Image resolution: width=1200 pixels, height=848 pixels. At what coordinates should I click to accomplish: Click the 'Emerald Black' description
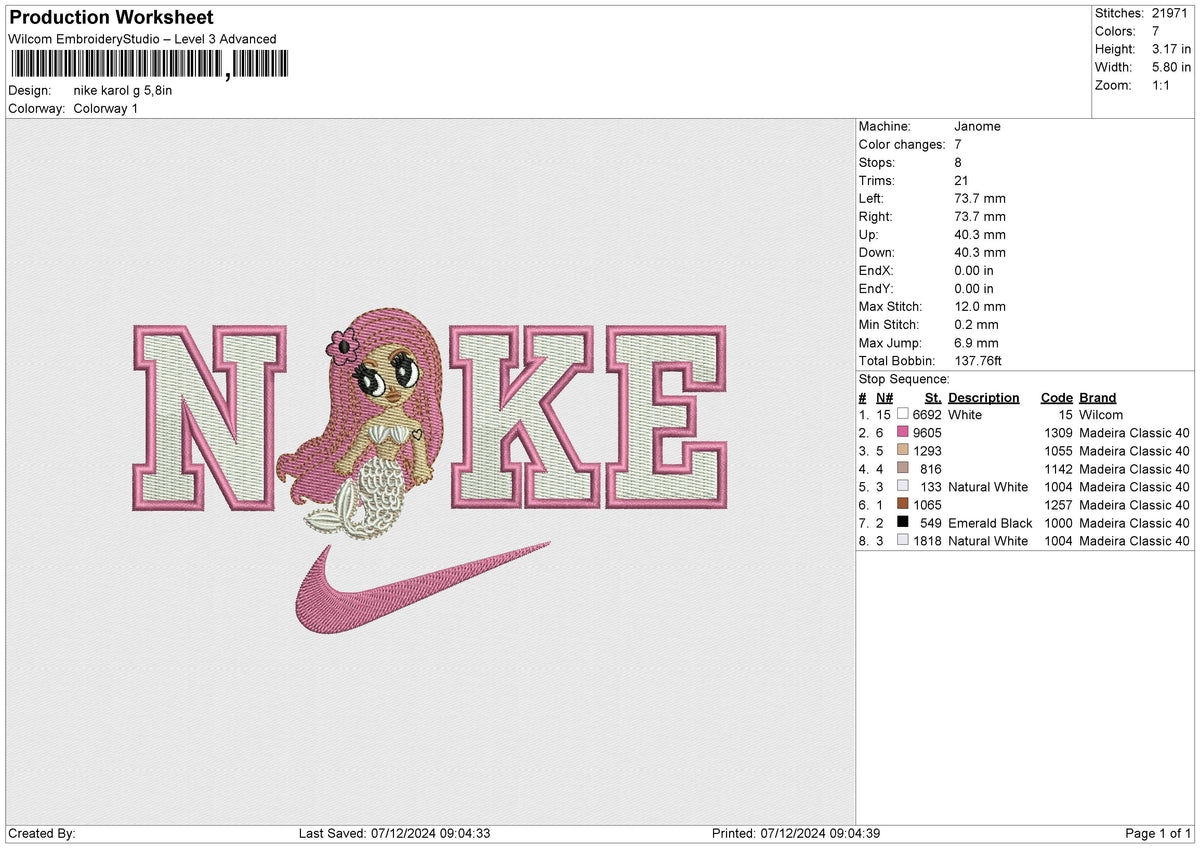990,522
